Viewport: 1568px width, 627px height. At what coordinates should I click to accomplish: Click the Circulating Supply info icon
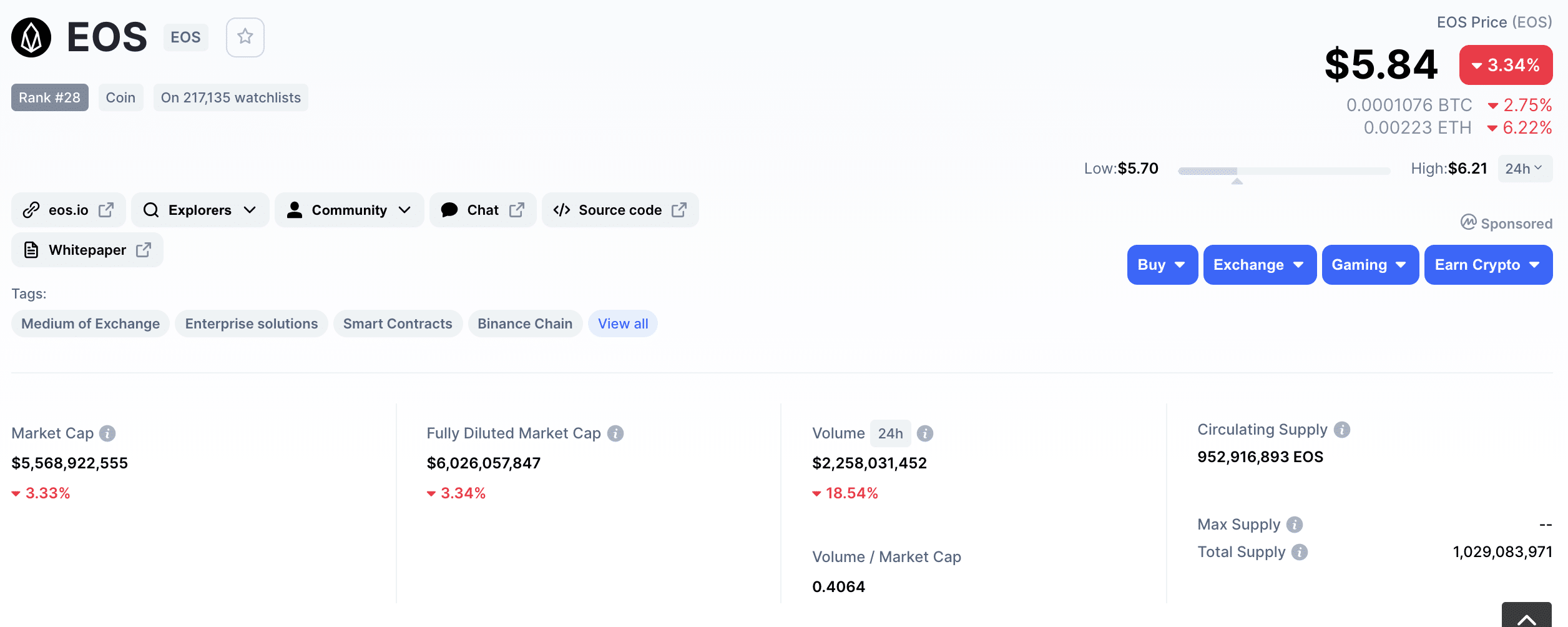pos(1342,430)
